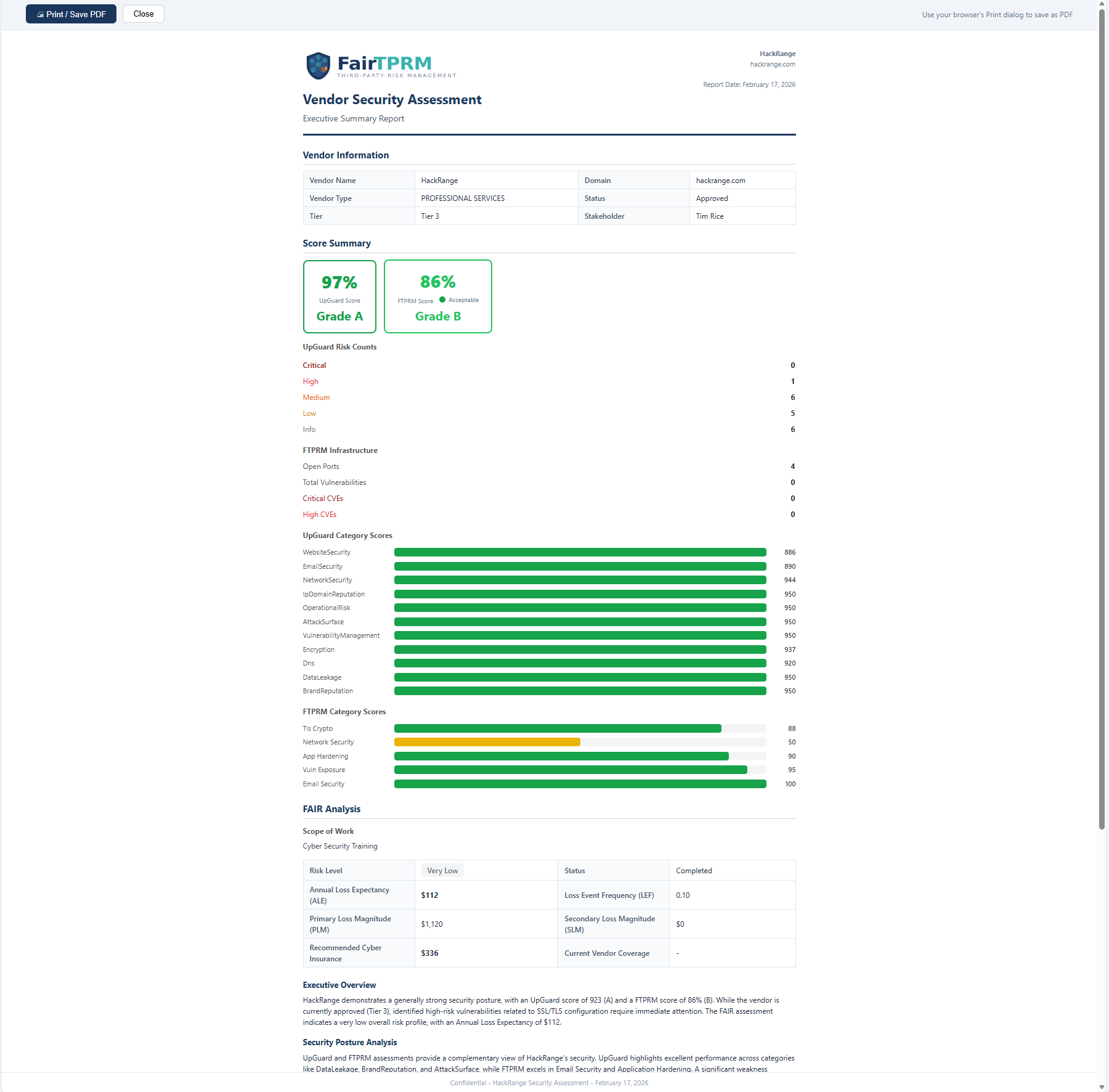This screenshot has width=1109, height=1092.
Task: Select the 86% FTPRM Score card
Action: click(x=437, y=296)
